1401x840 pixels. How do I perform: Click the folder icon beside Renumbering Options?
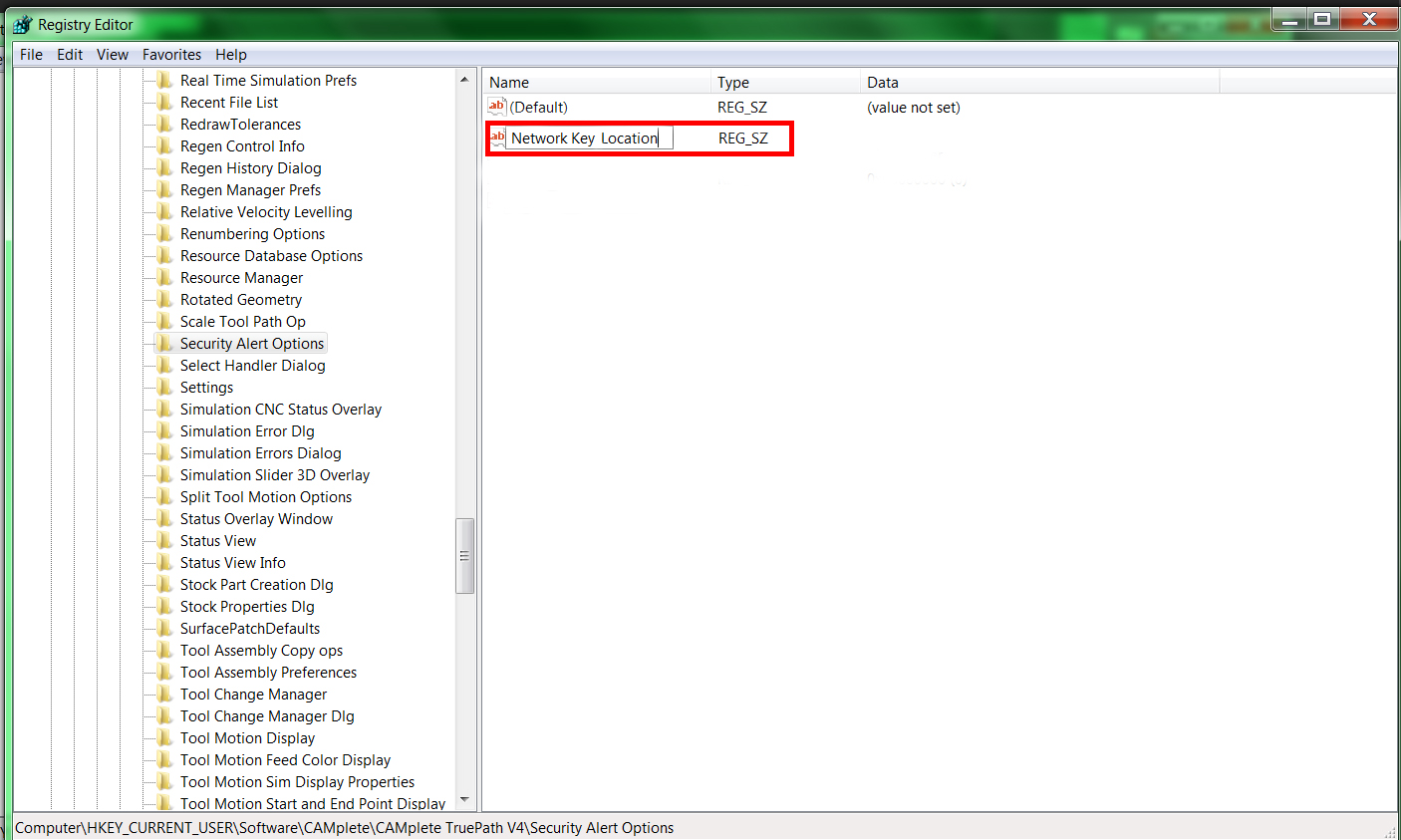coord(165,233)
